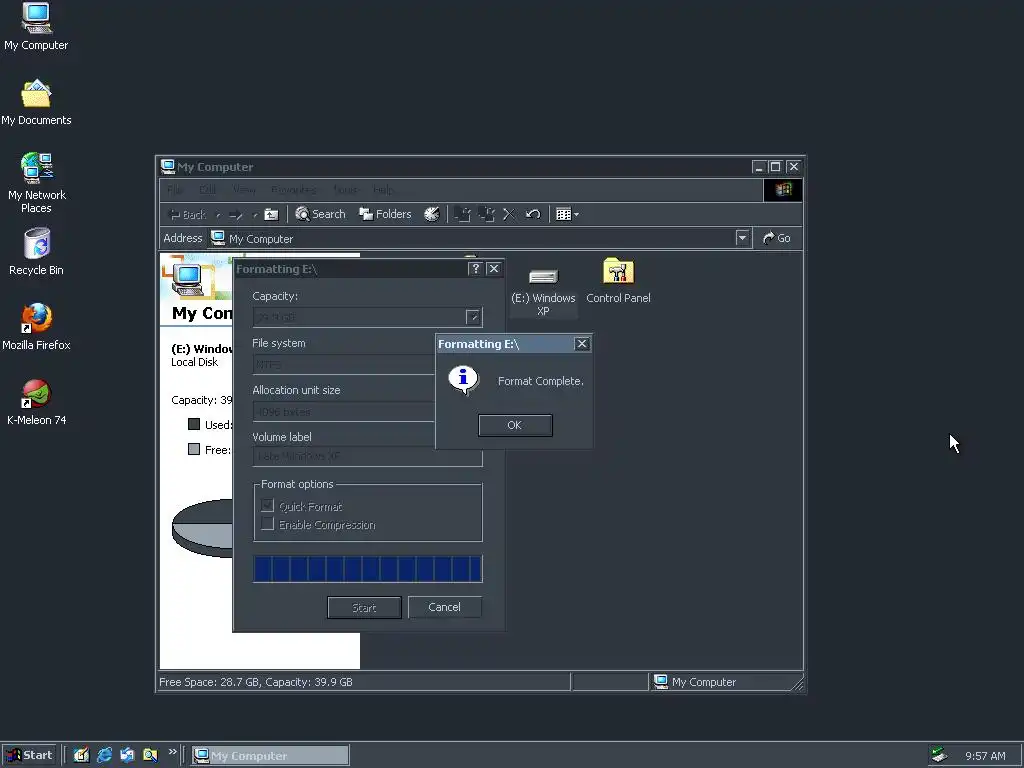Viewport: 1024px width, 768px height.
Task: Click the folder search quick launch icon
Action: tap(150, 755)
